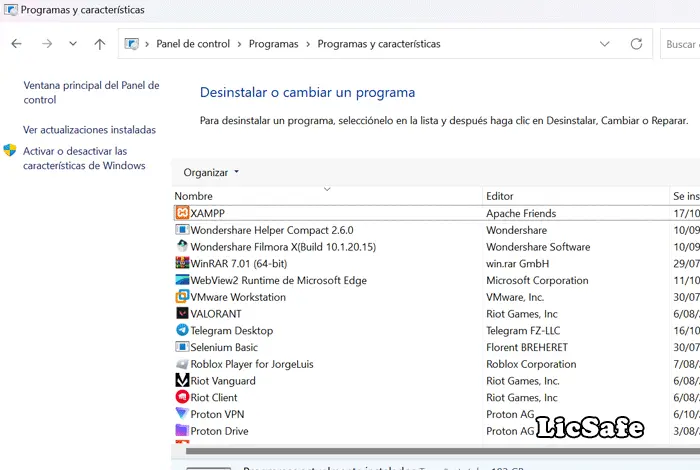Screen dimensions: 700x470
Task: Sort by the Nombre column header
Action: [x=193, y=196]
